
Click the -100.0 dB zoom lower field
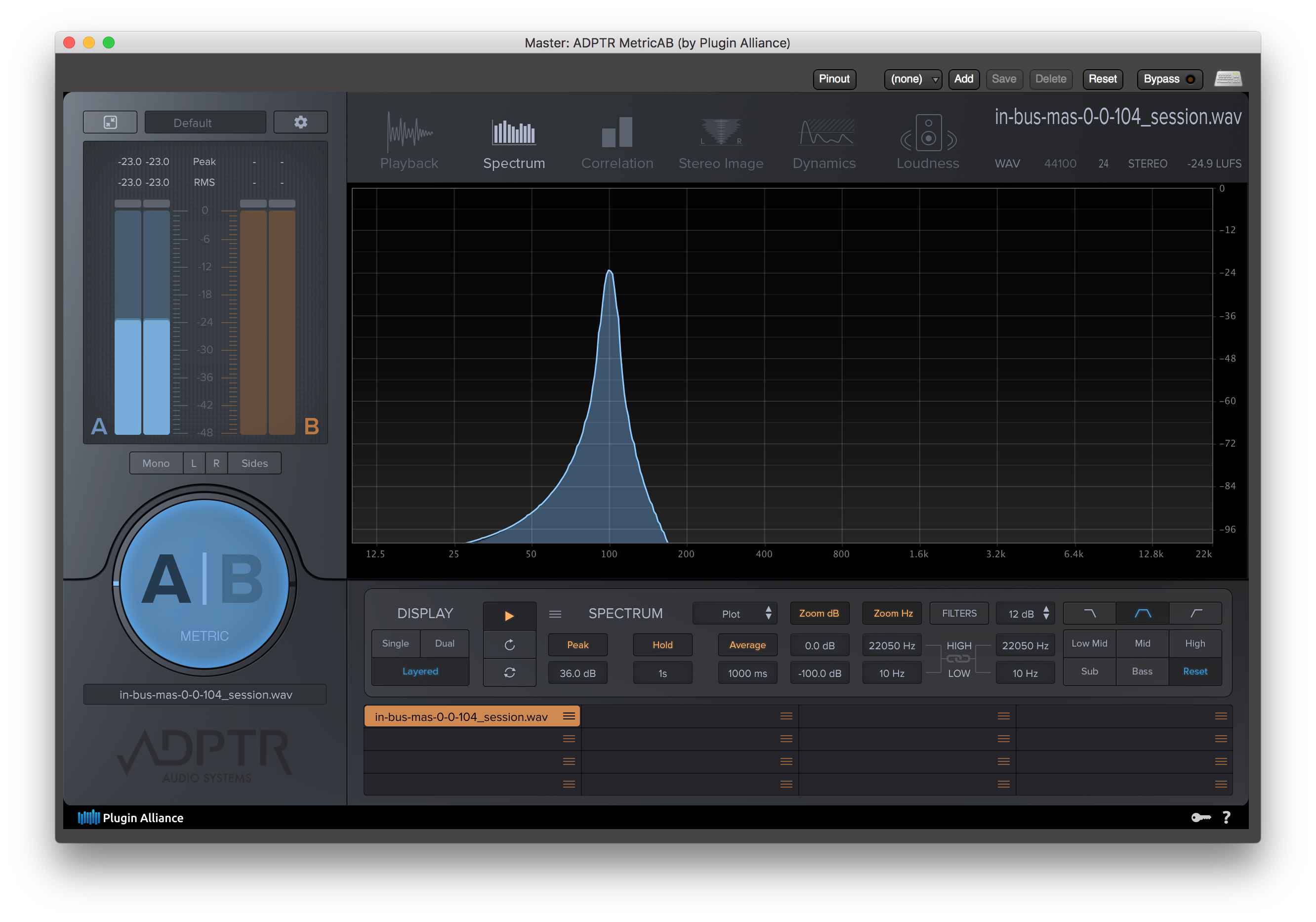tap(819, 673)
